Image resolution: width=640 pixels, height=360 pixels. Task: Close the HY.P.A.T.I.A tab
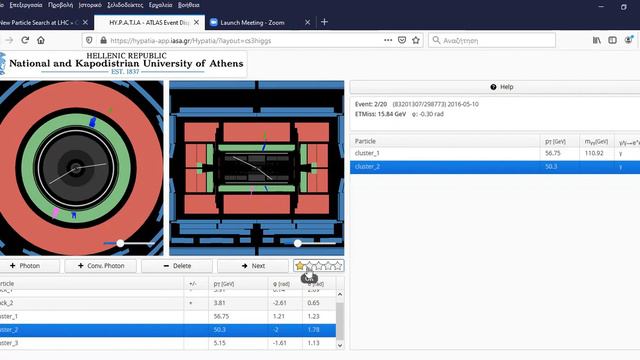(196, 22)
